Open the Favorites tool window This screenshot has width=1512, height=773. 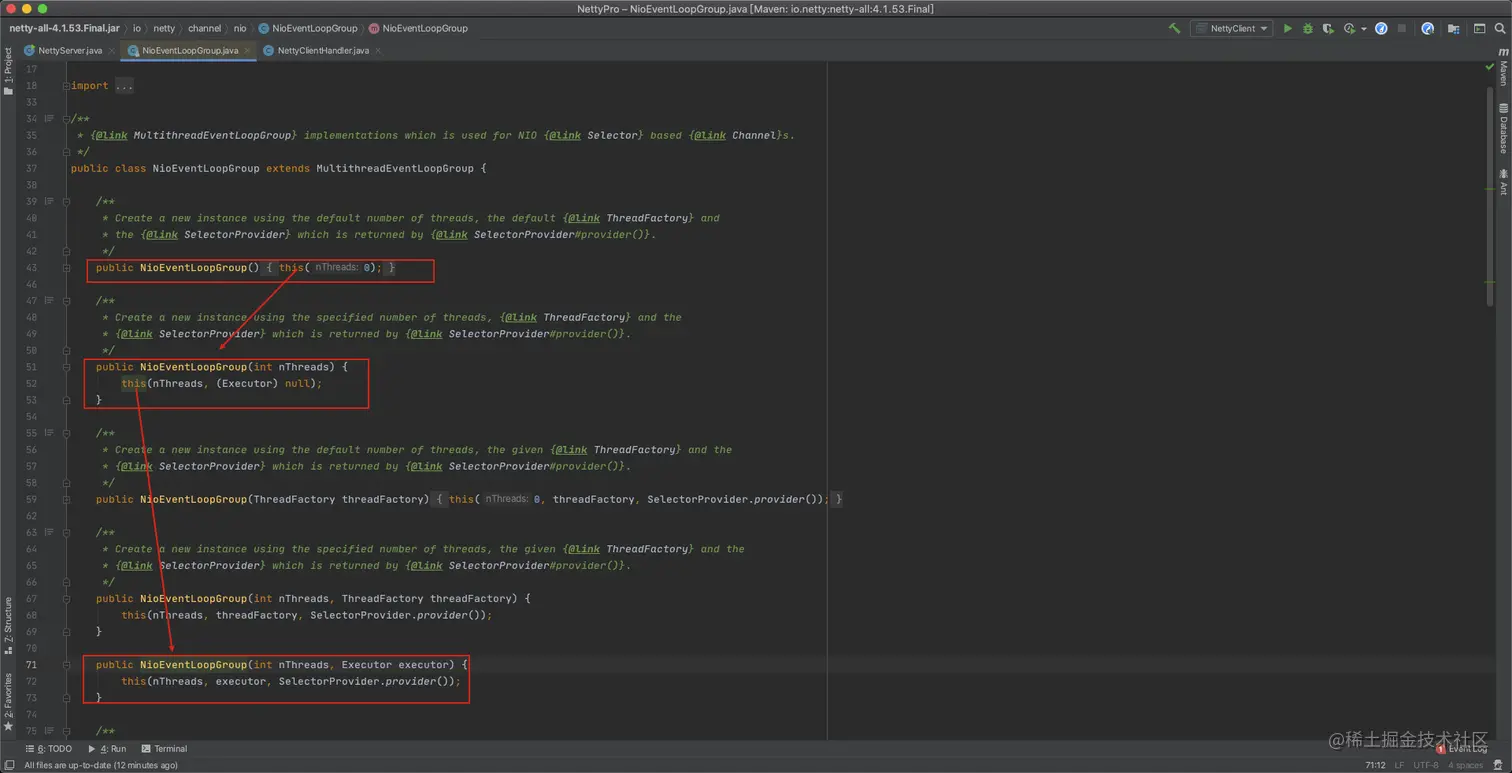(8, 703)
